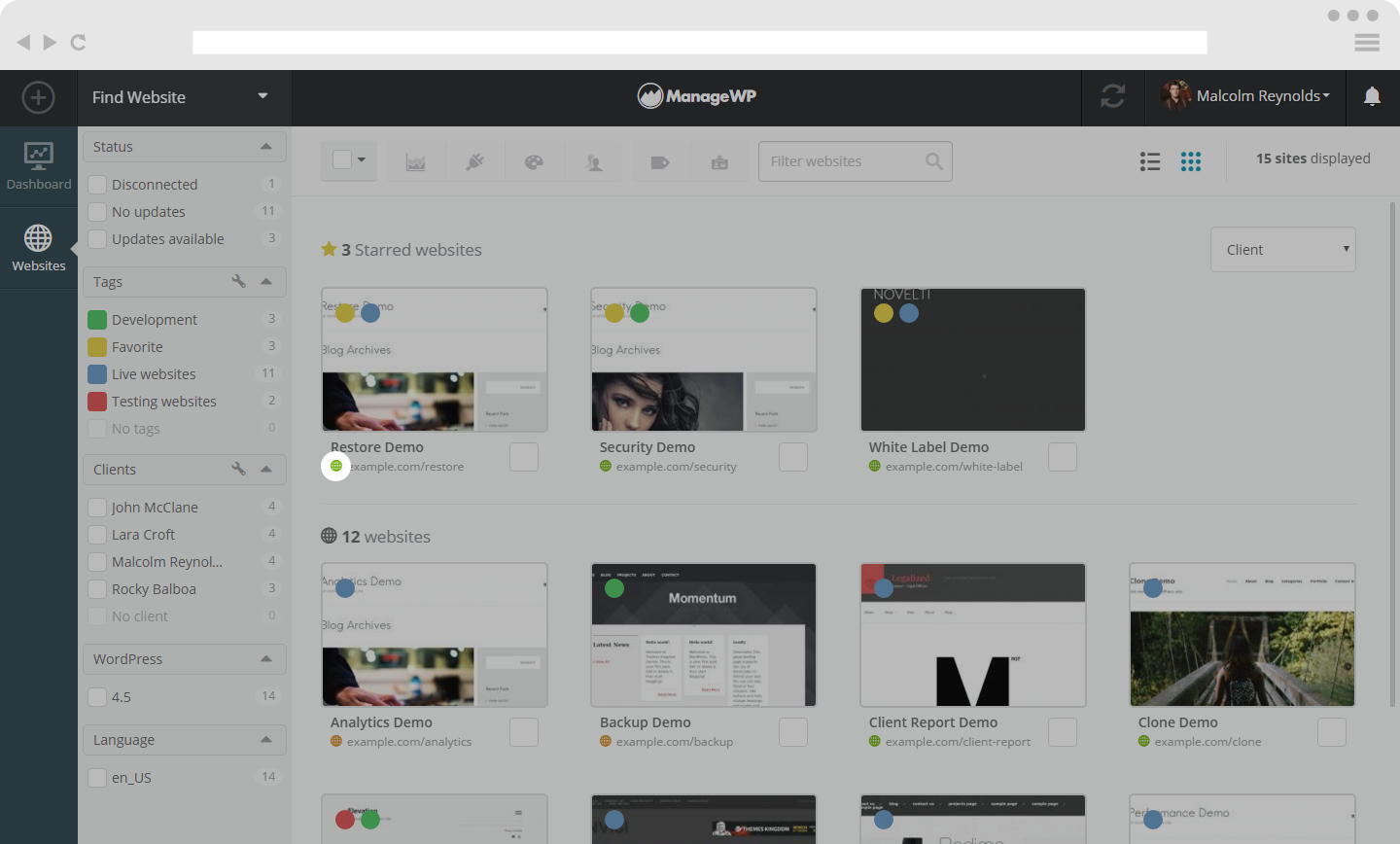Tick the Backup Demo selection checkbox
Viewport: 1400px width, 844px height.
tap(793, 732)
